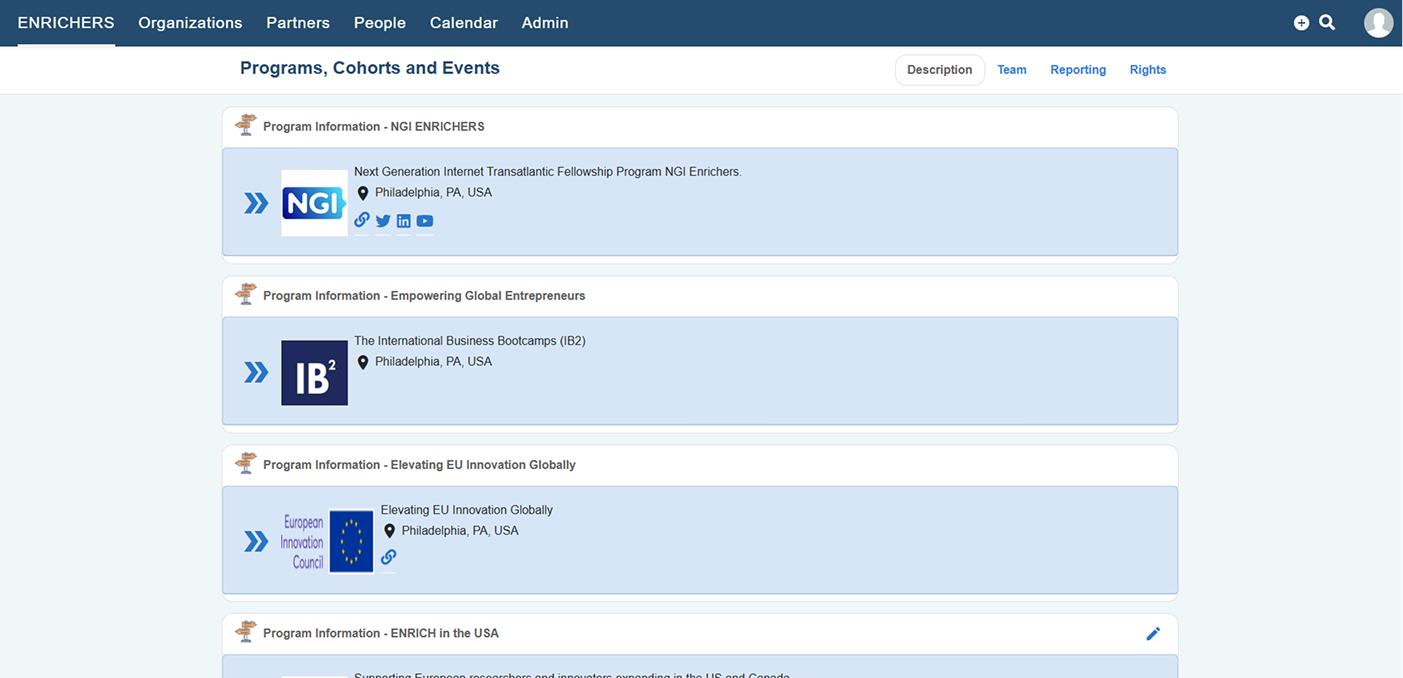
Task: Open the user profile avatar
Action: [x=1379, y=23]
